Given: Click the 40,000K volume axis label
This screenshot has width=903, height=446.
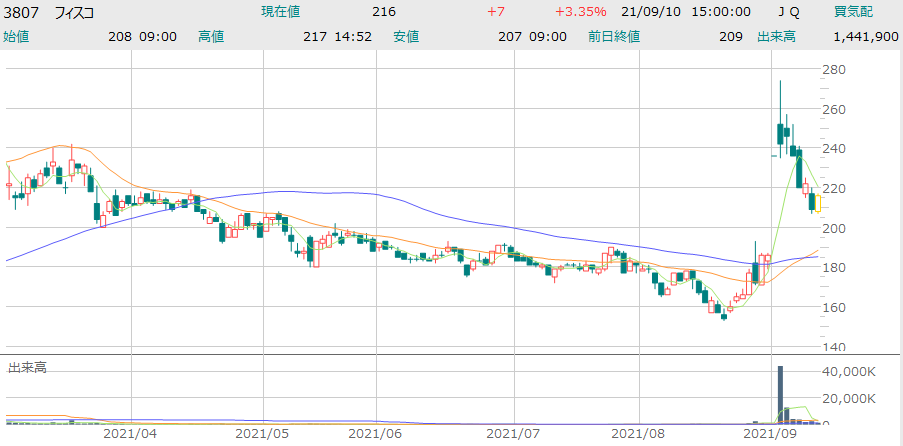Looking at the screenshot, I should point(849,371).
